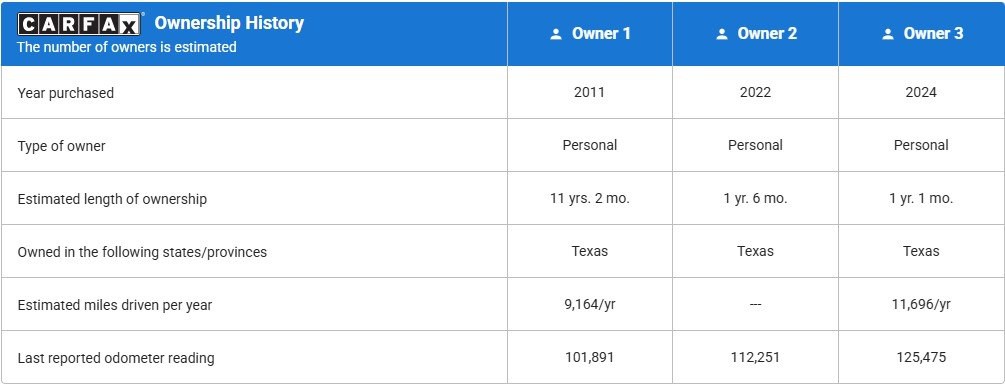Click Last reported odometer reading label
This screenshot has width=1005, height=384.
click(116, 358)
